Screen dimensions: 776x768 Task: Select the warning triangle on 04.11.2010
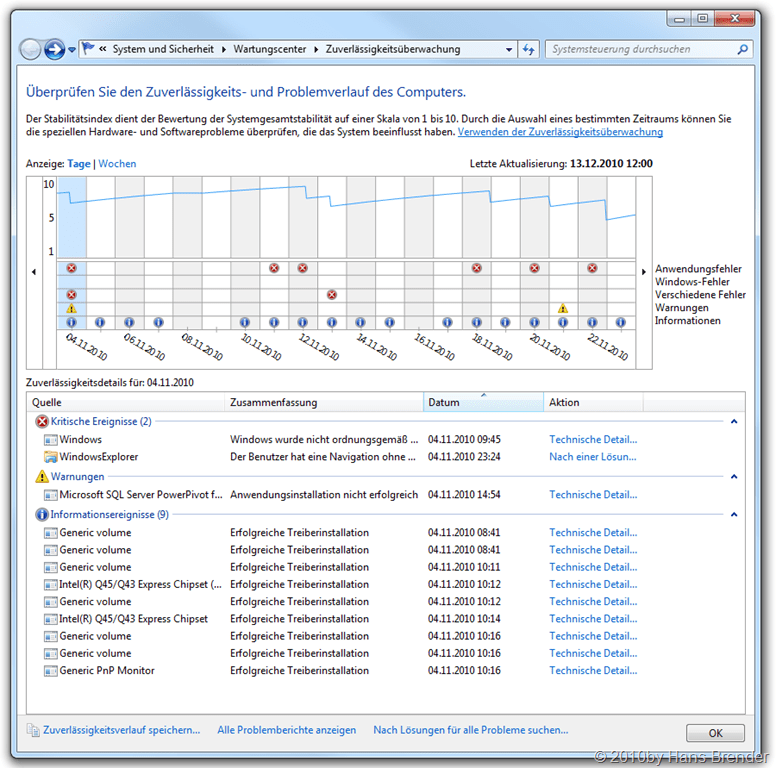(x=72, y=309)
